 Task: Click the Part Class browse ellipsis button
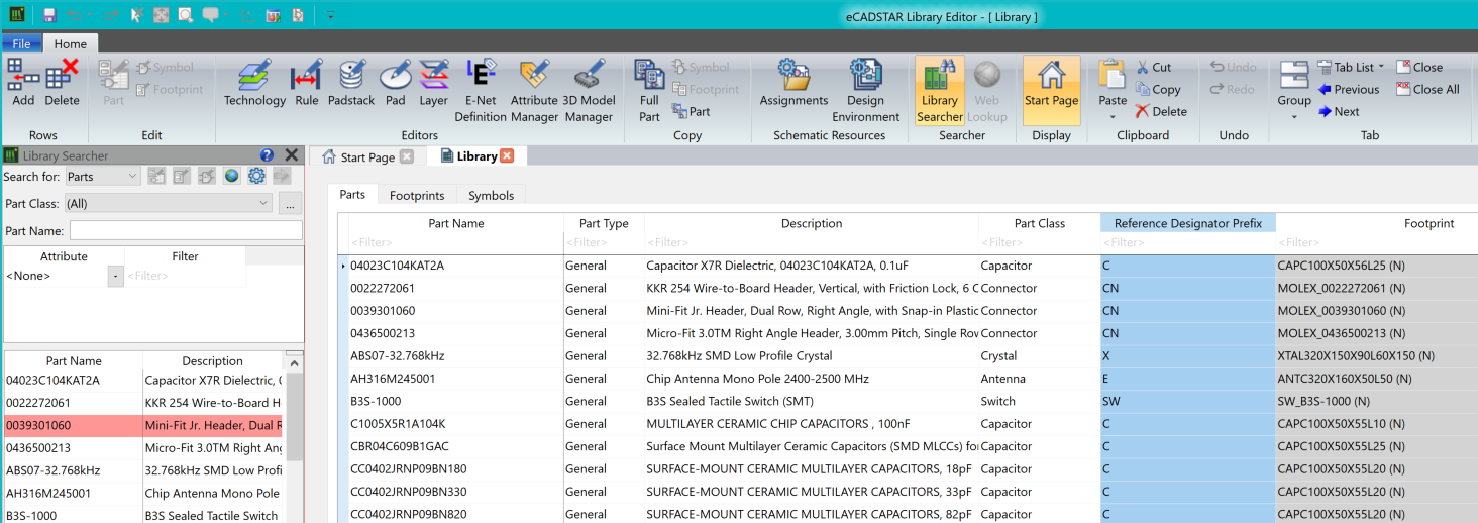tap(291, 203)
